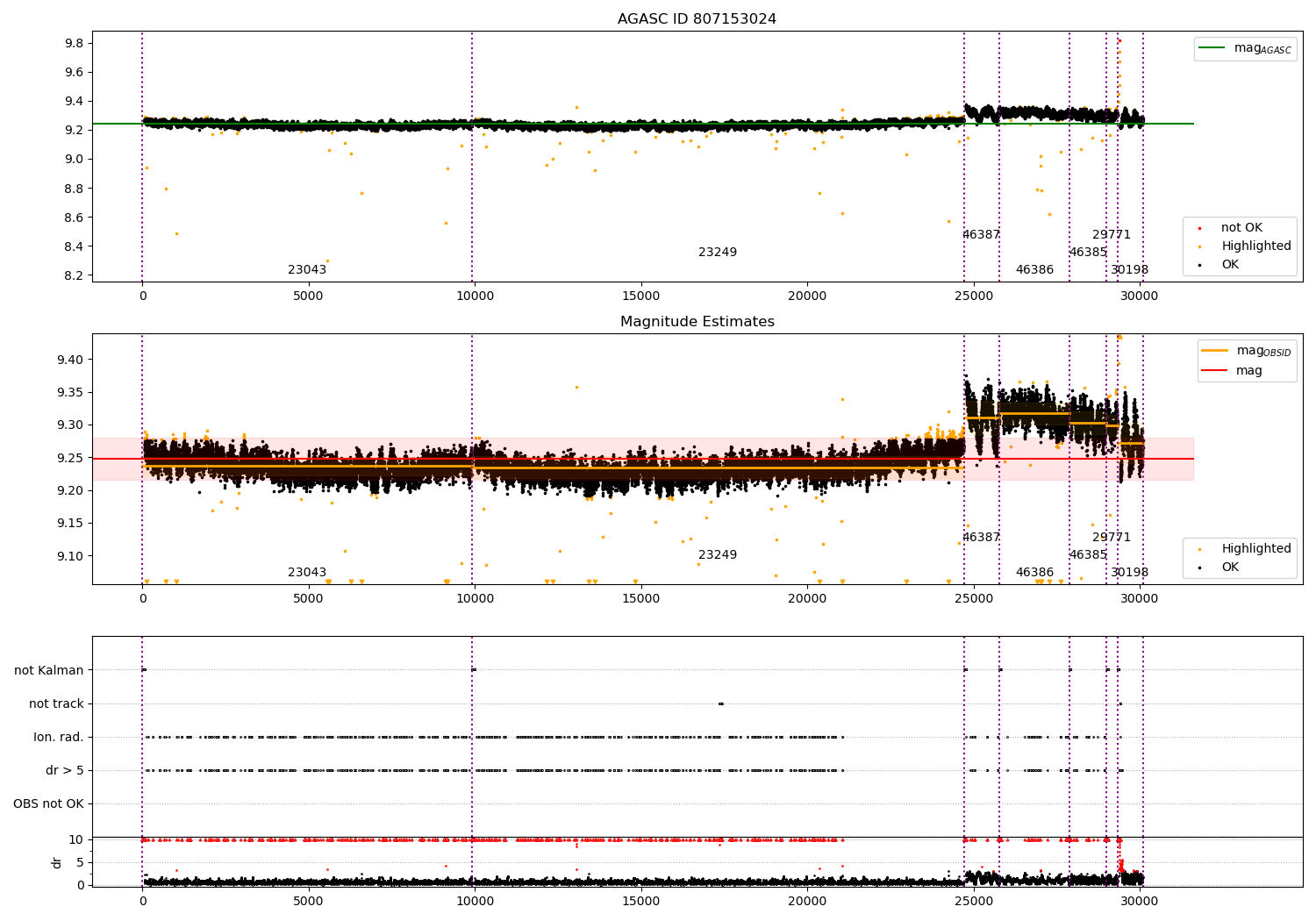The width and height of the screenshot is (1316, 921).
Task: Click obsid label 46385 in Magnitude Estimates plot
Action: tap(1088, 555)
